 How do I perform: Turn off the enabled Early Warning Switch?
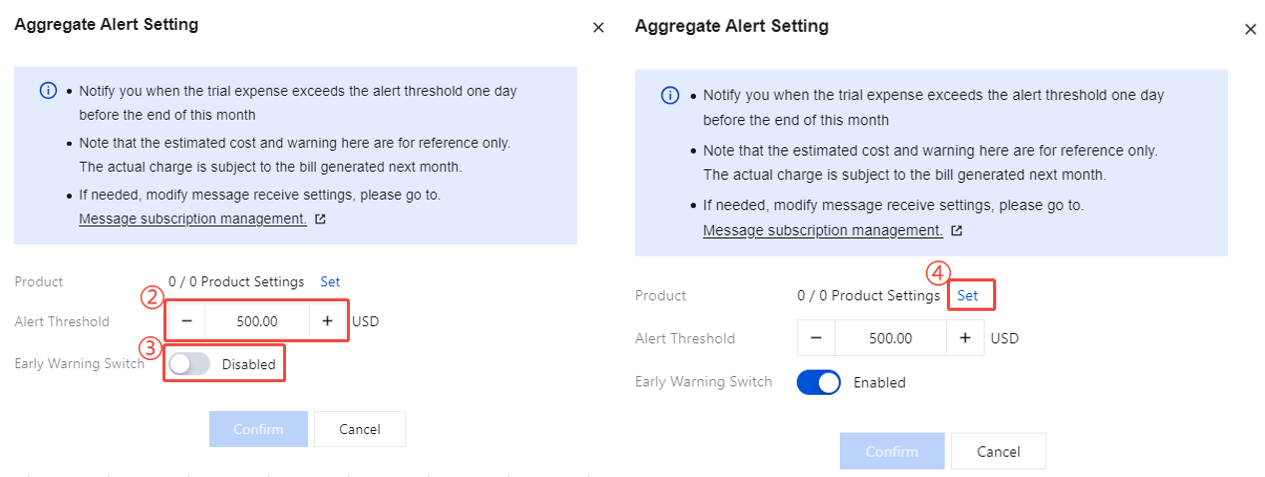(x=819, y=382)
